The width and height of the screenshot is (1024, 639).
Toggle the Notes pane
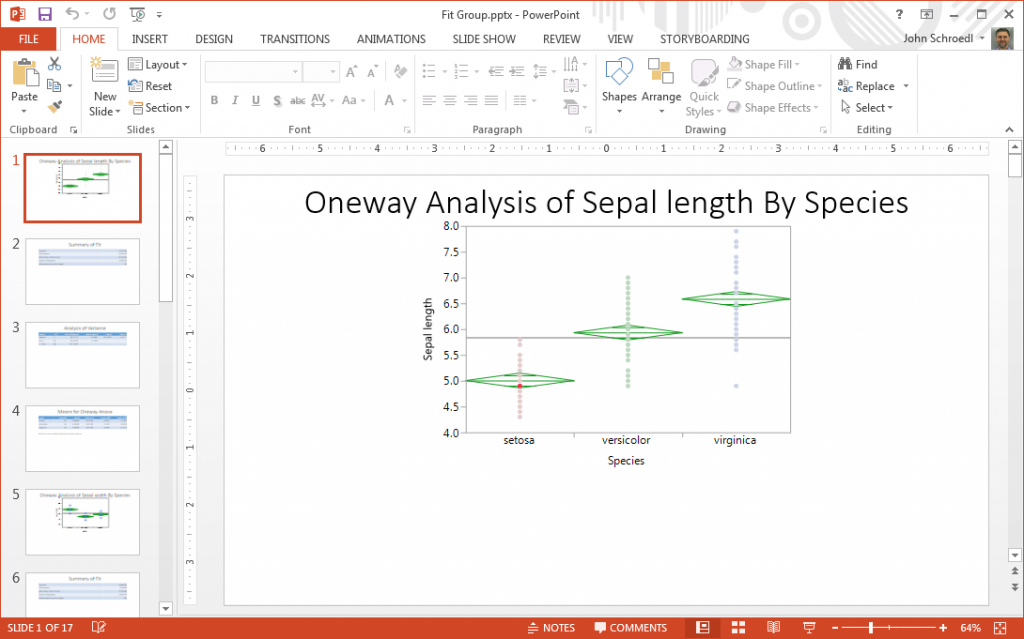tap(551, 628)
